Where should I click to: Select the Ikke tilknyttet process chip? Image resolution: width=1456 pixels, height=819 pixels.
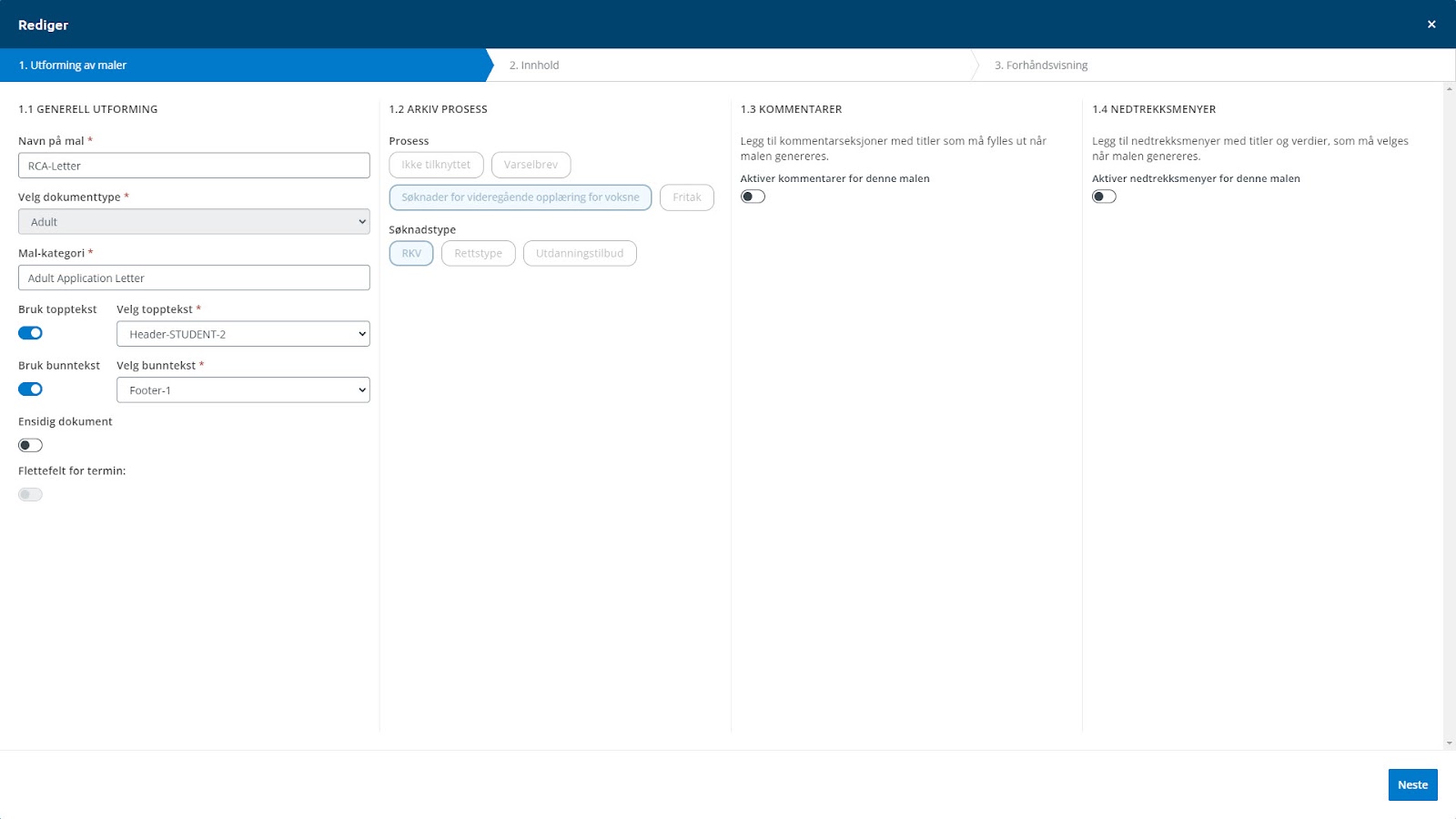436,165
